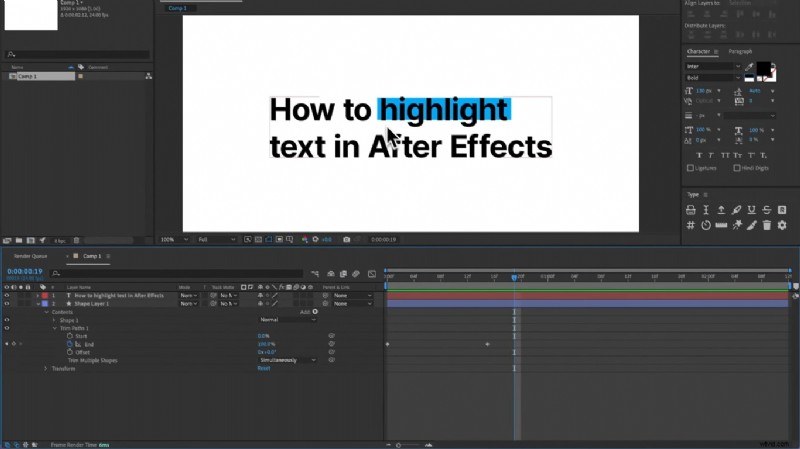Open the font family dropdown showing Inter
This screenshot has height=449, width=800.
point(713,66)
